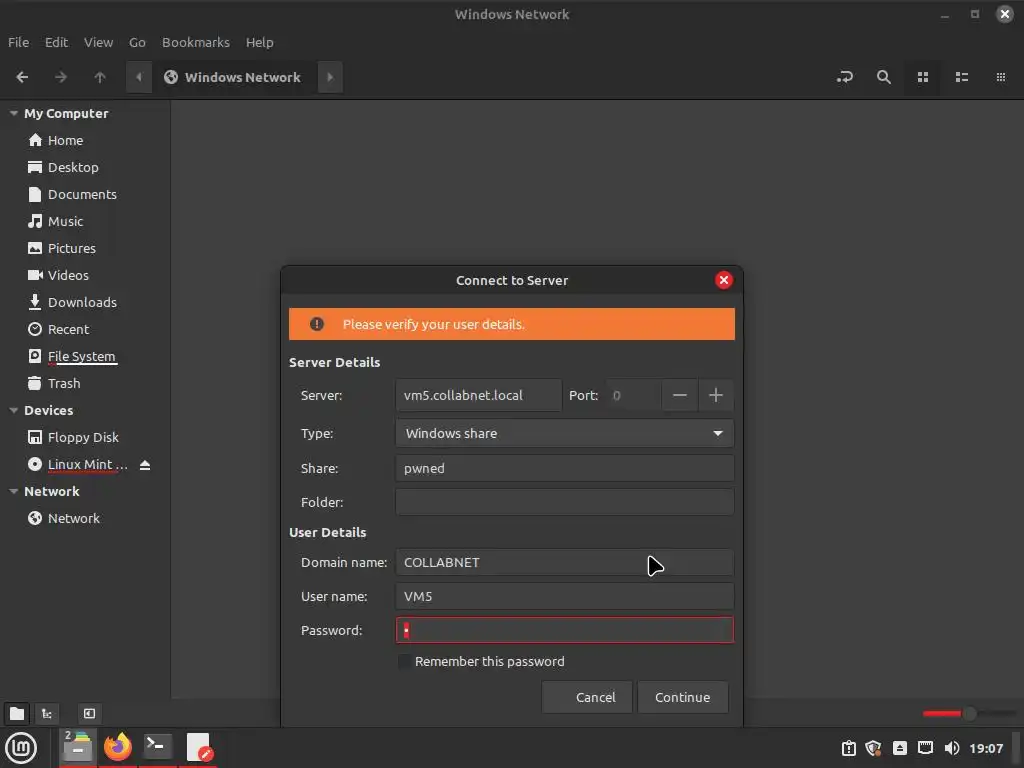Screen dimensions: 1024x768
Task: Open the Terminal from taskbar
Action: point(157,748)
